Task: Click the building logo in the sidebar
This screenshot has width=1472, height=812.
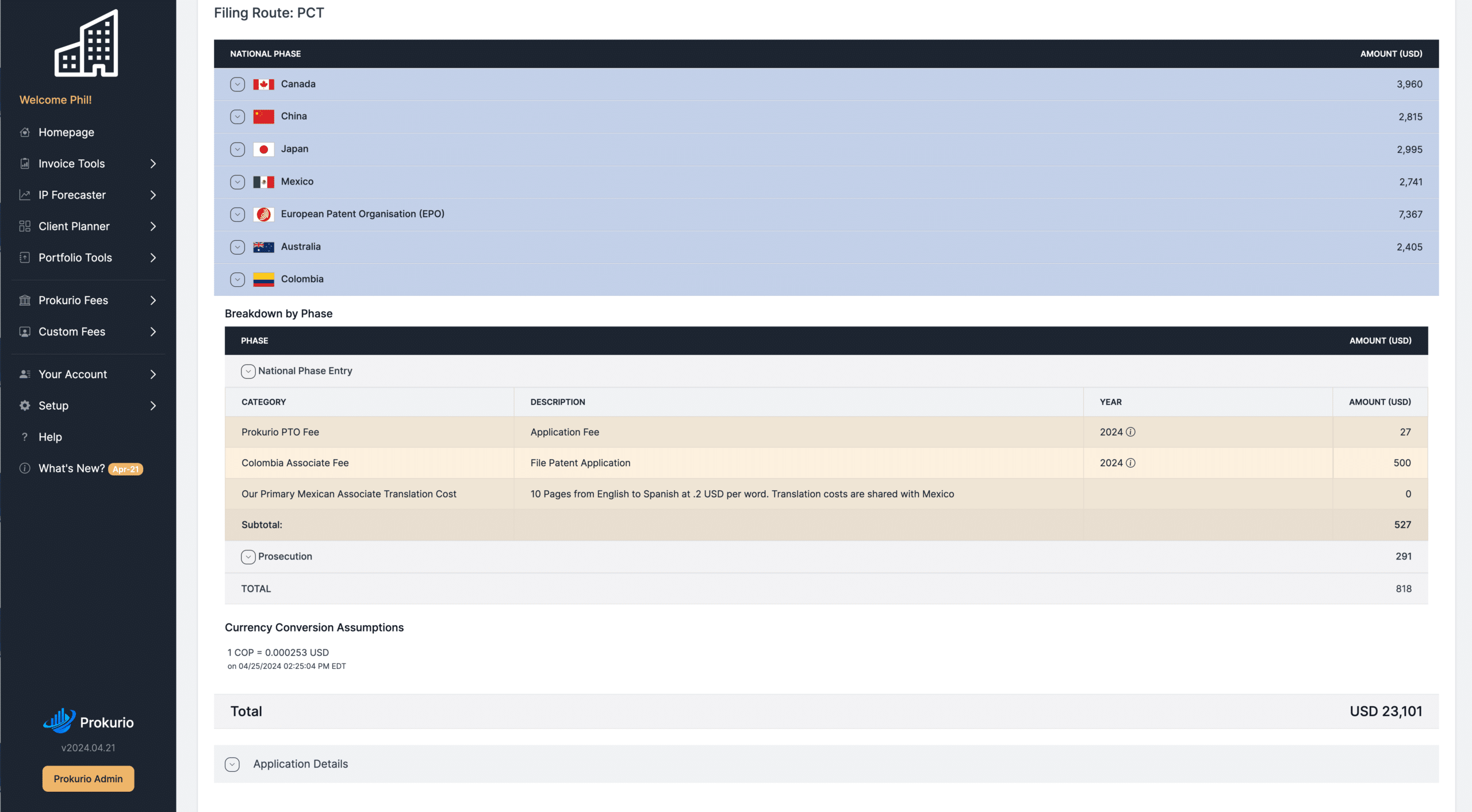Action: 86,43
